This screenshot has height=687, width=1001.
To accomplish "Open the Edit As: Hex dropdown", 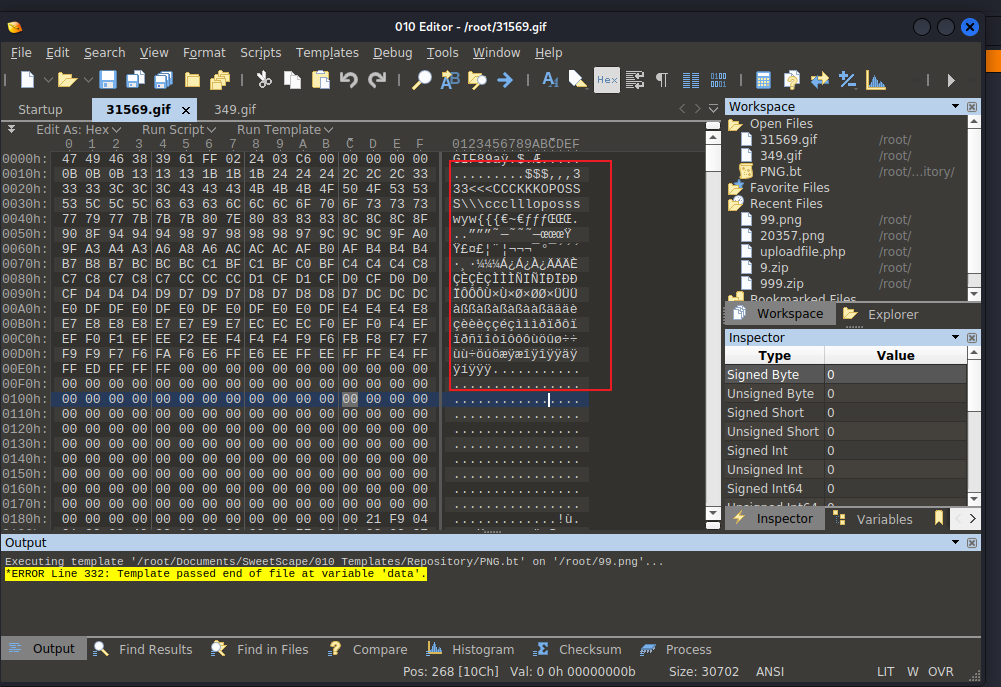I will click(x=79, y=130).
